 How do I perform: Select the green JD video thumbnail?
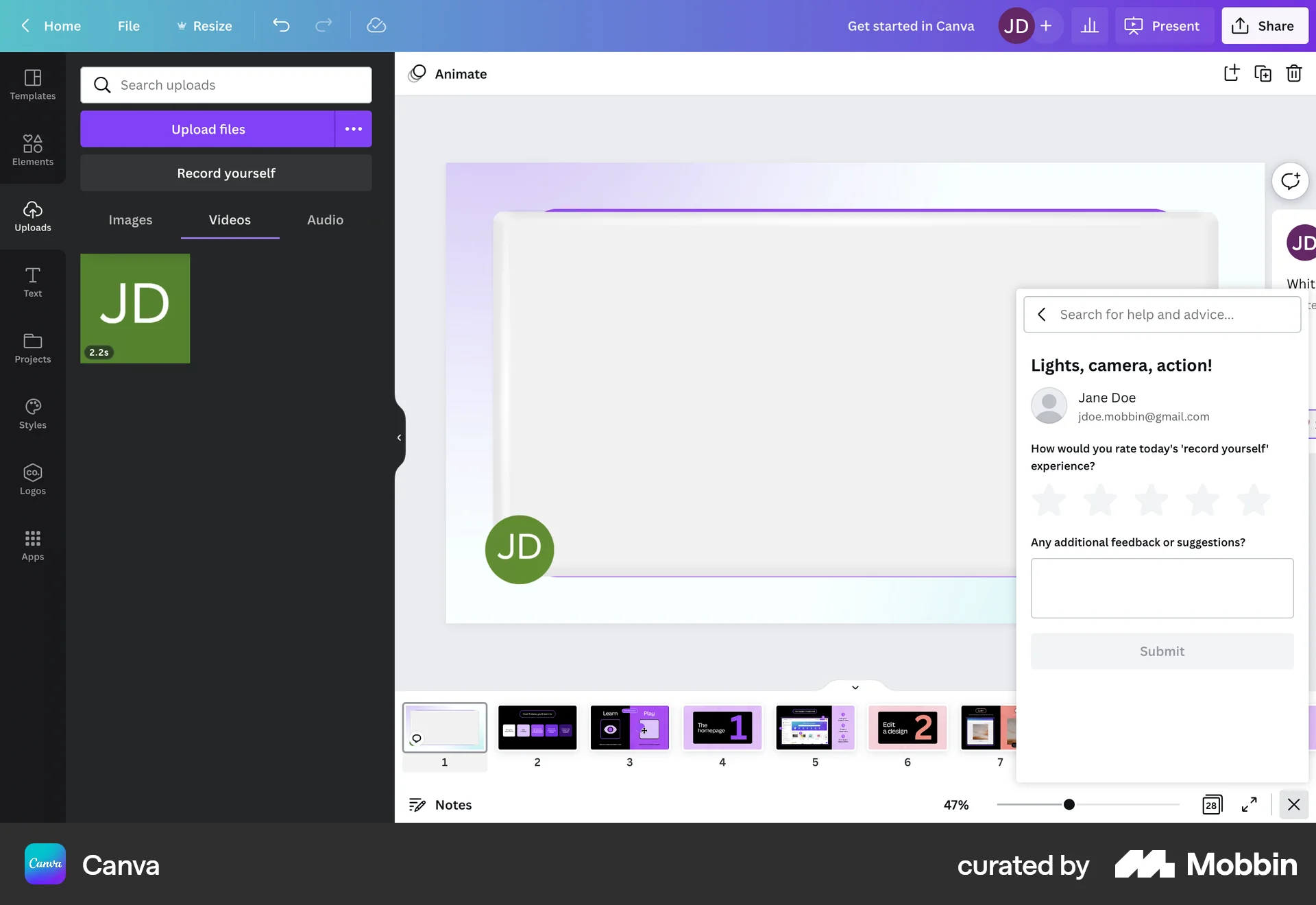(135, 309)
